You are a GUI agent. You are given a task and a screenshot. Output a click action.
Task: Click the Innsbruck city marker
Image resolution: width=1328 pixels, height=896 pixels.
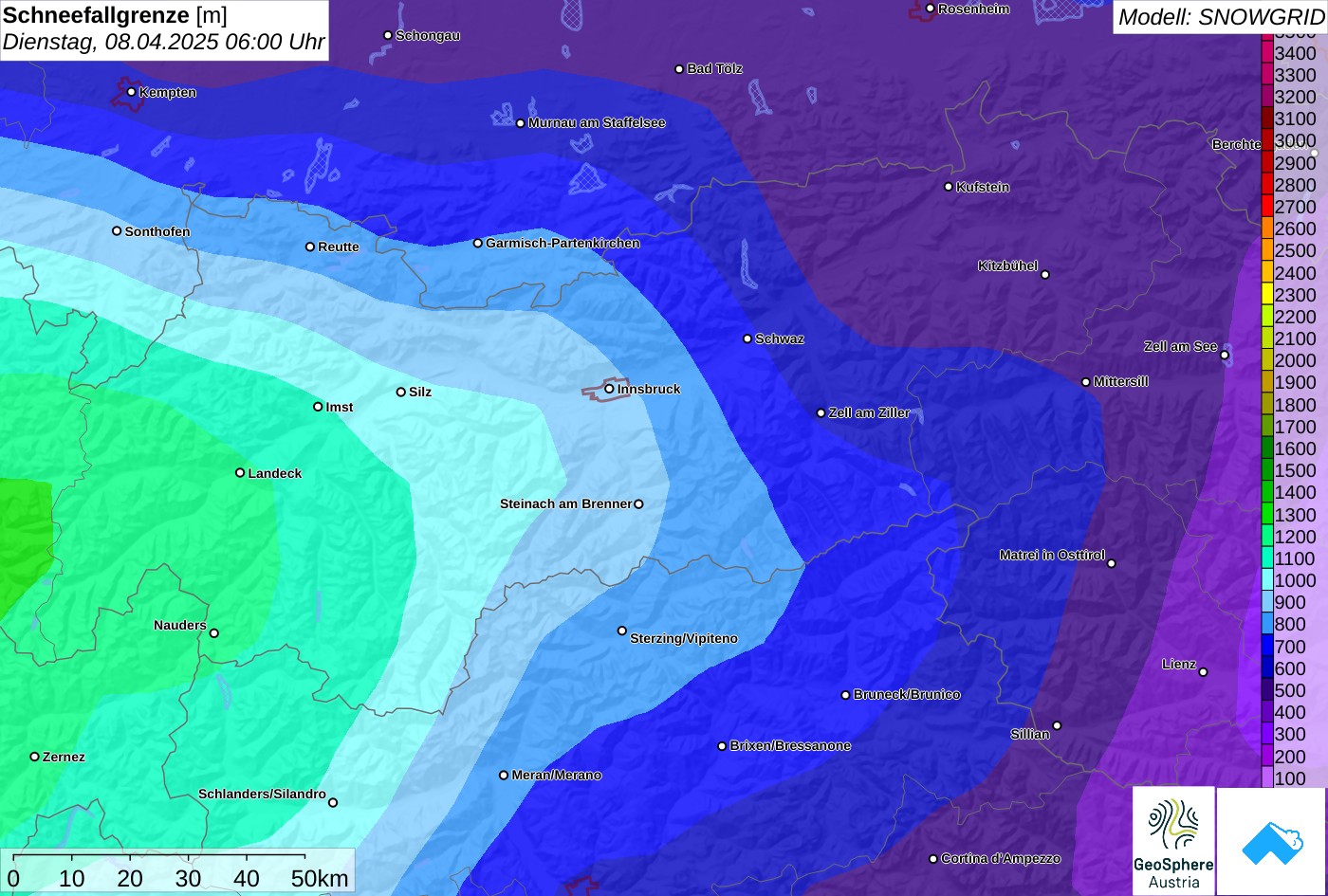609,389
